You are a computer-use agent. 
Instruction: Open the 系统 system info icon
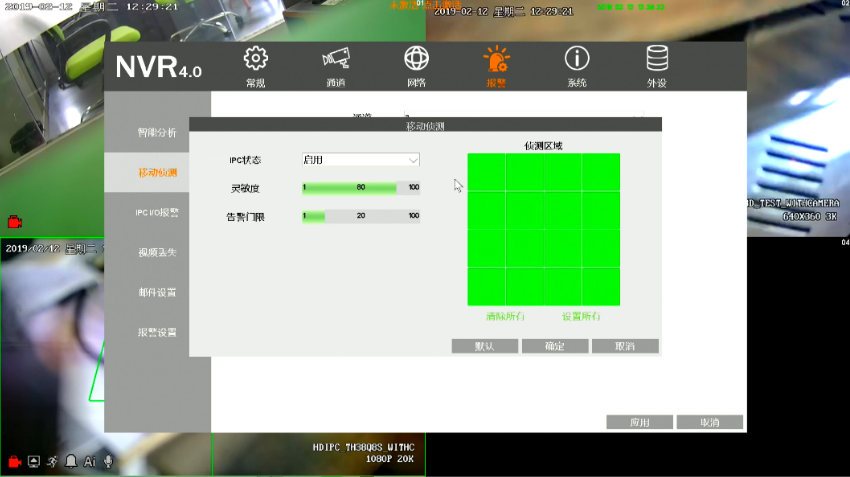tap(577, 59)
